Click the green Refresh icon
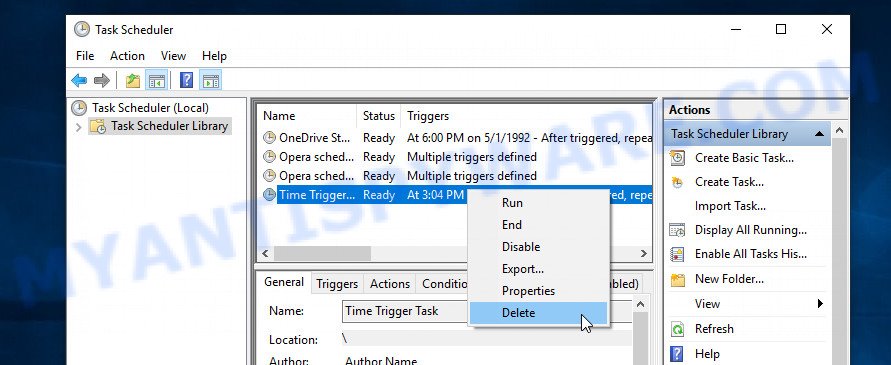 pos(677,329)
